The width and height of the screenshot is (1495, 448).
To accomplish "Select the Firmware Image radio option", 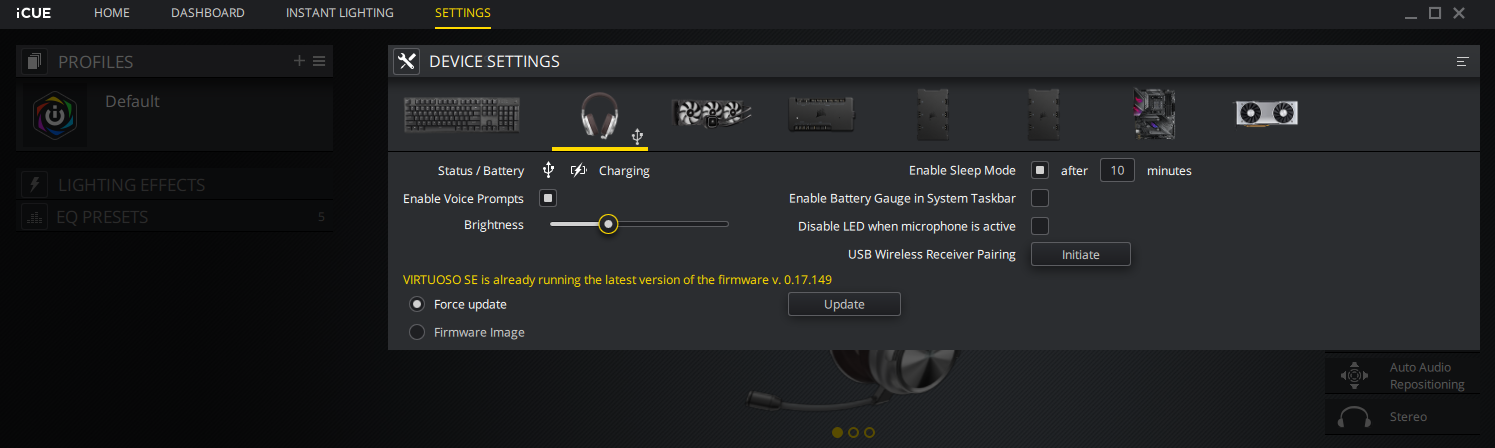I will [x=417, y=332].
